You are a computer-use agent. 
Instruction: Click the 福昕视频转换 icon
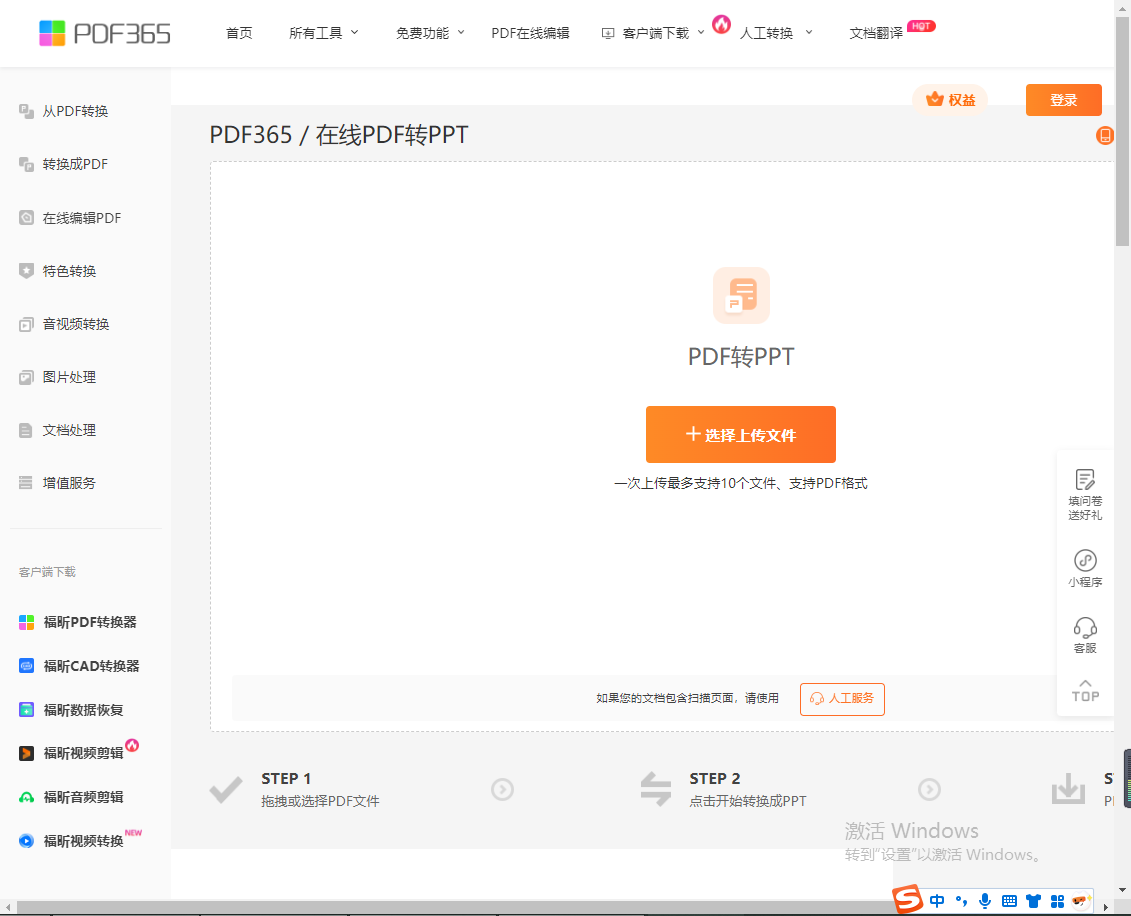tap(27, 841)
